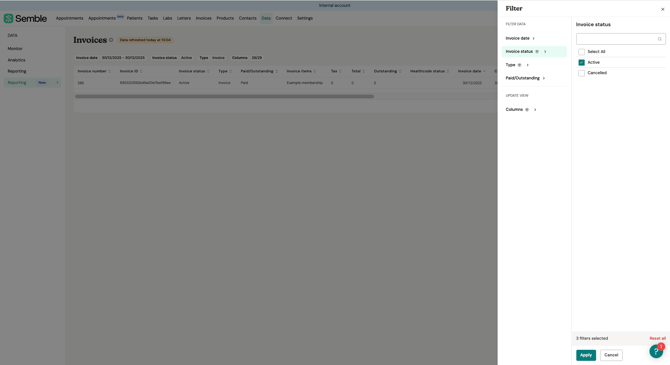Image resolution: width=670 pixels, height=365 pixels.
Task: Click the Reset all link
Action: click(657, 339)
